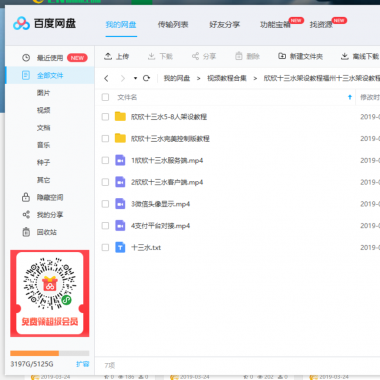Click folder icon of 欣欣十三水5-8人架设教程

click(x=120, y=116)
